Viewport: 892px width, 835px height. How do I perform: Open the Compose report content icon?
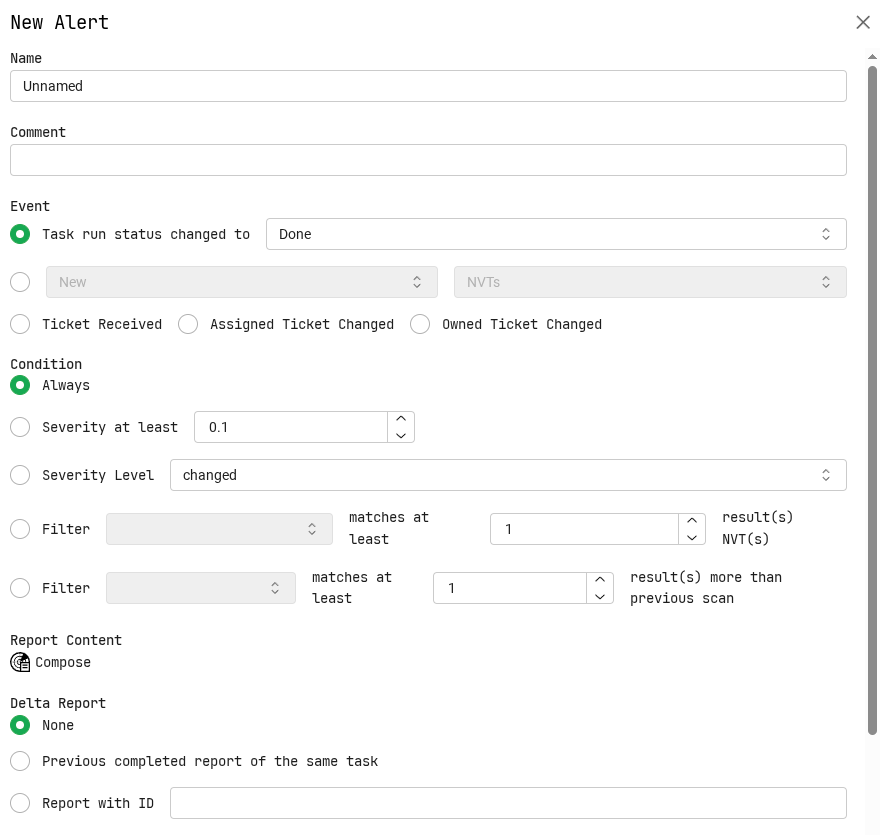20,662
